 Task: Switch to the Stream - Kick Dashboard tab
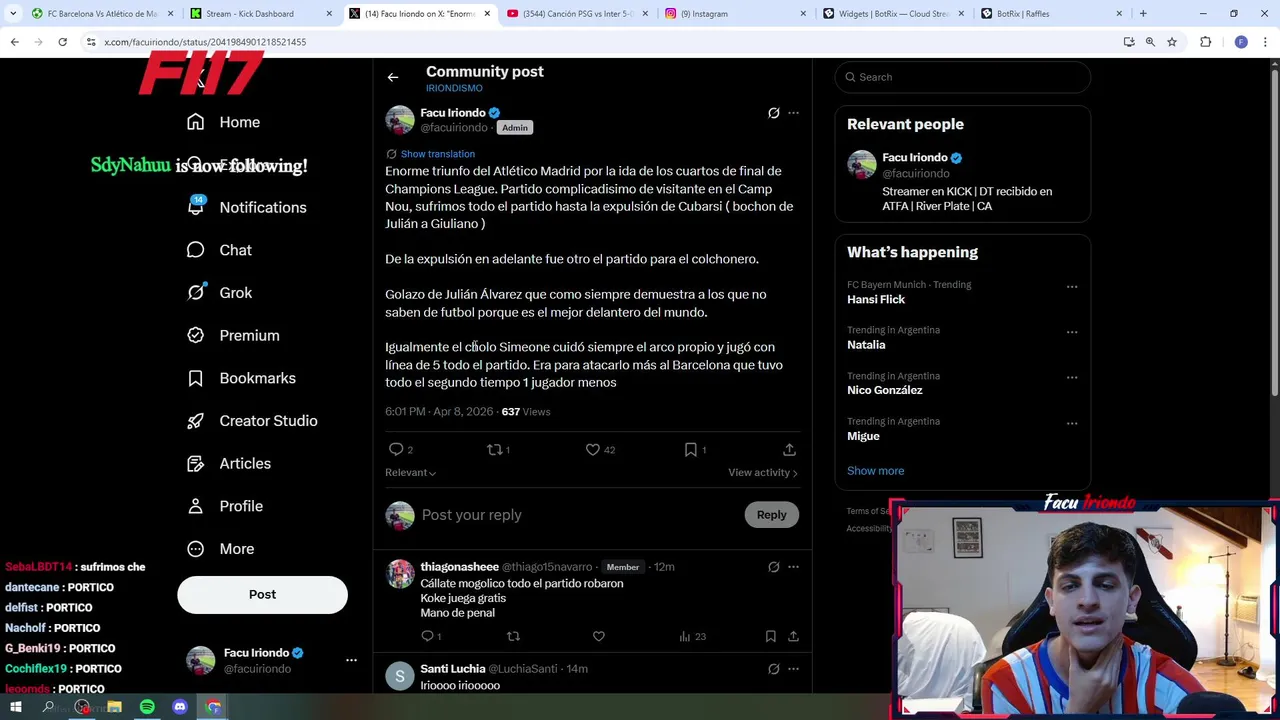point(262,14)
